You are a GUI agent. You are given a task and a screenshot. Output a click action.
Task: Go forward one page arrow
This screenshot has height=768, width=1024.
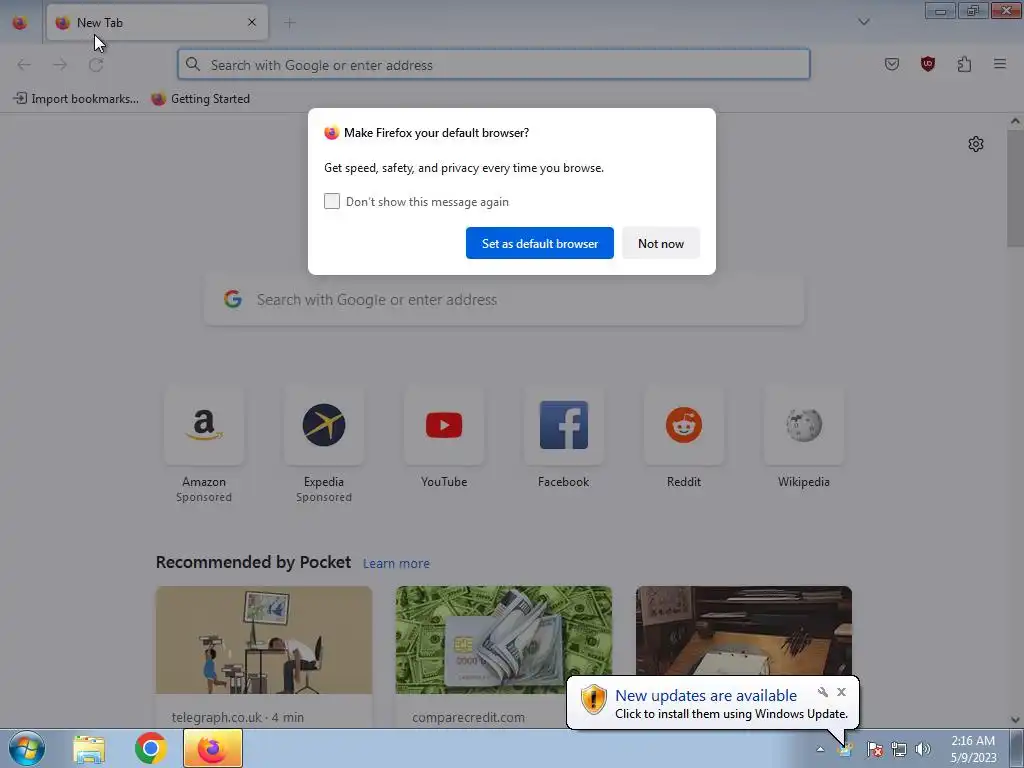60,65
